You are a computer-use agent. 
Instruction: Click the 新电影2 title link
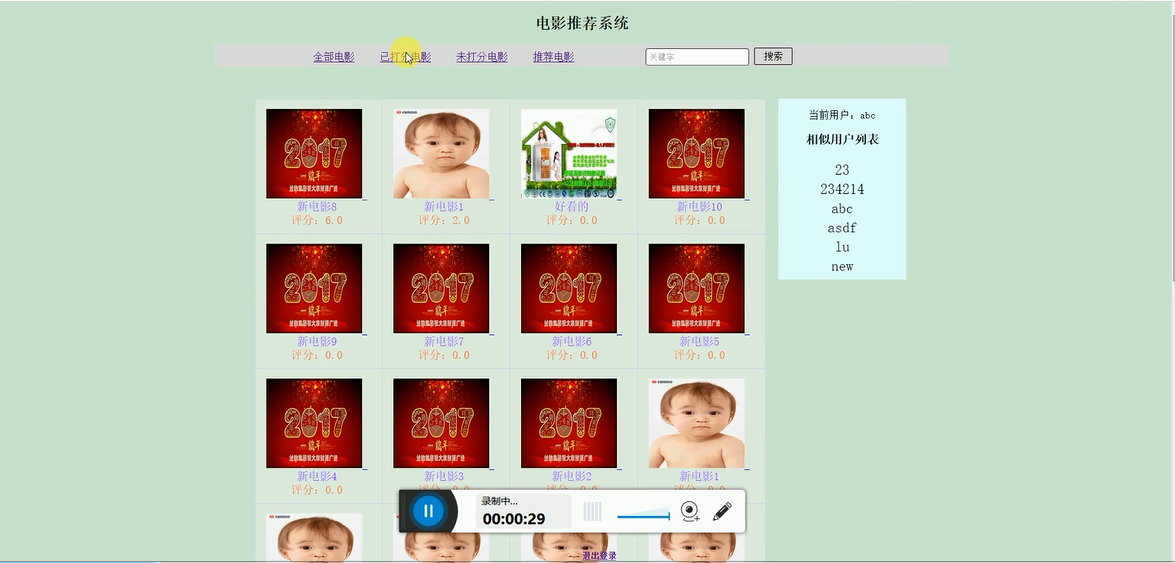pos(572,477)
